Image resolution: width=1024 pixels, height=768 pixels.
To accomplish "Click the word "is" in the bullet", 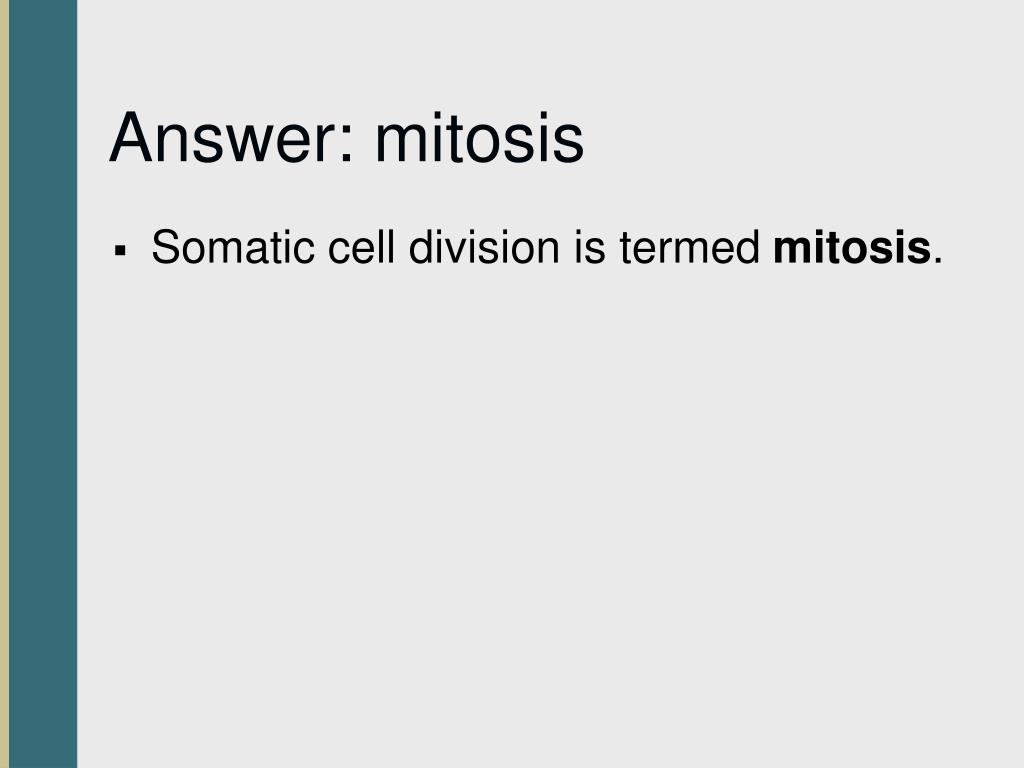I will pos(590,248).
